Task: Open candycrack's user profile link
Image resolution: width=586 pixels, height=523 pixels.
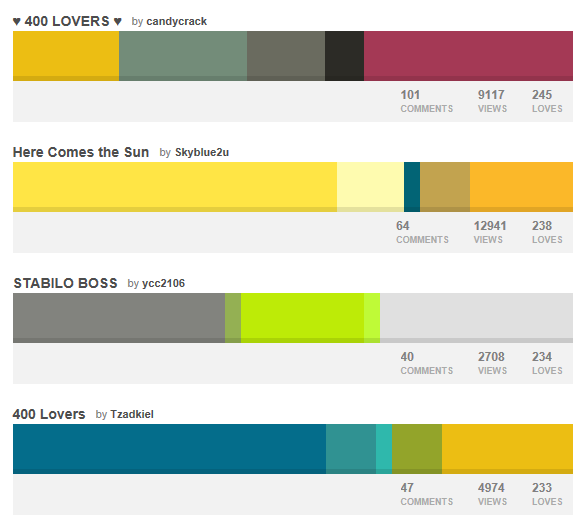Action: (x=176, y=21)
